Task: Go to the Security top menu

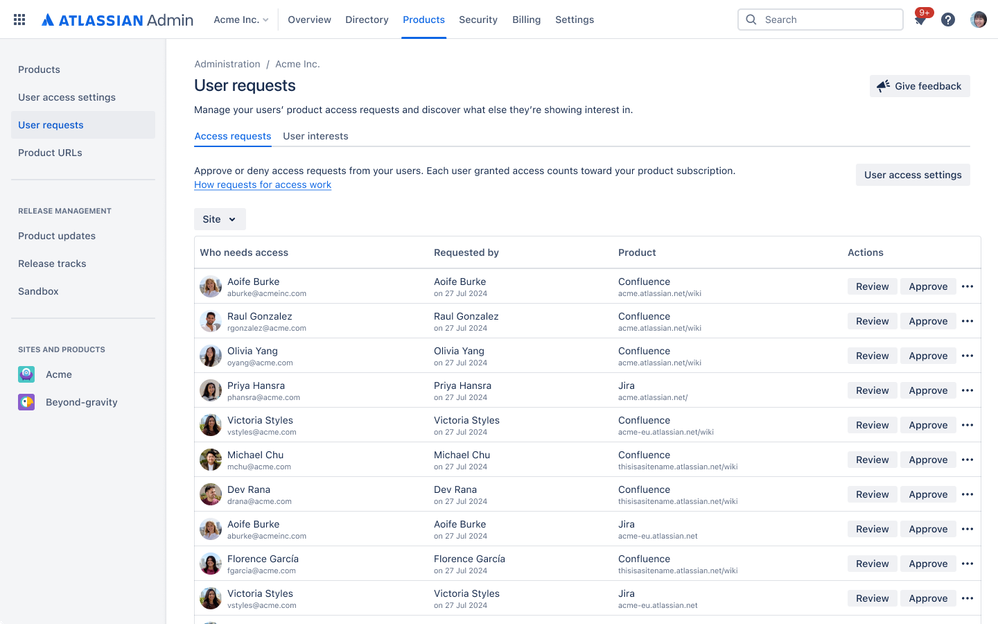Action: click(478, 20)
